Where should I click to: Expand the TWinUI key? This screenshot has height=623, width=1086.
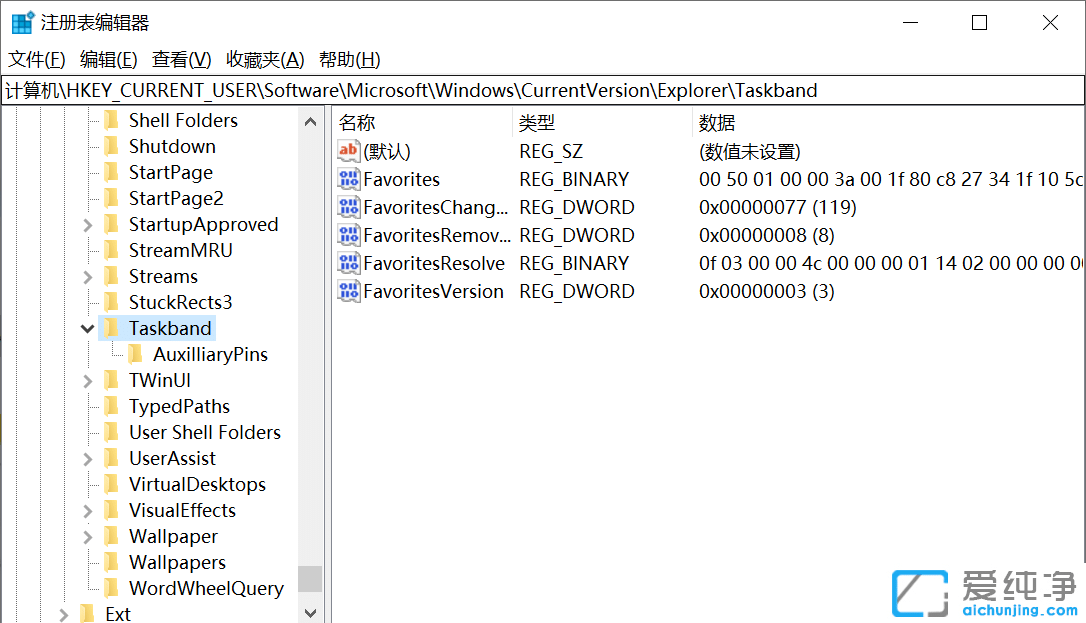pyautogui.click(x=87, y=380)
